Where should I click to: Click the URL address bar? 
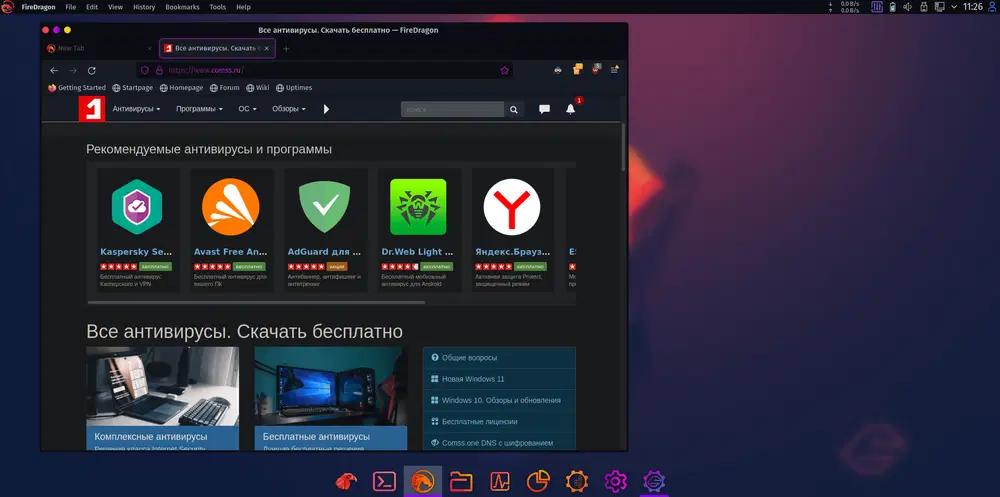click(324, 71)
